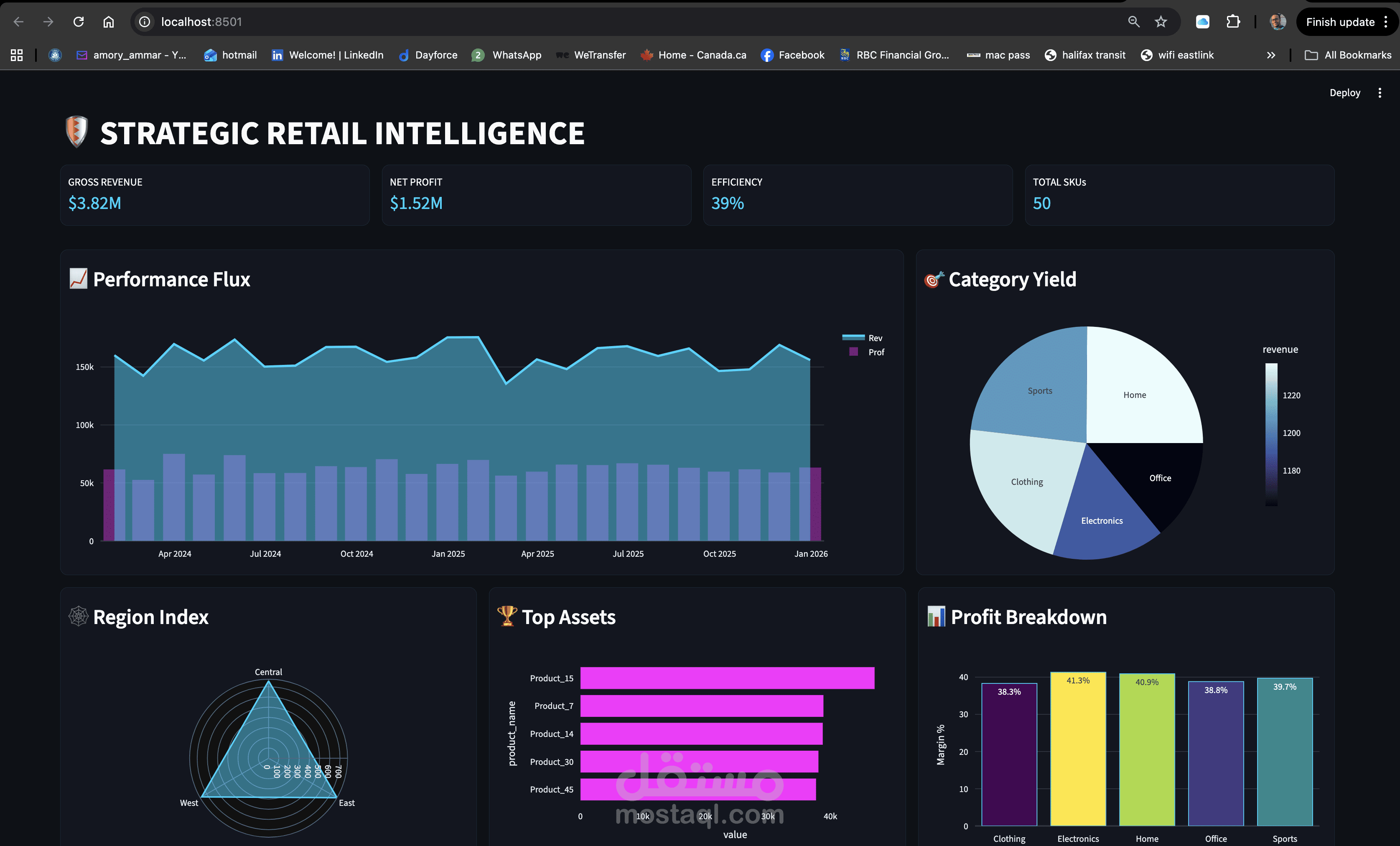1400x846 pixels.
Task: Click the Chrome profile avatar
Action: pyautogui.click(x=1277, y=22)
